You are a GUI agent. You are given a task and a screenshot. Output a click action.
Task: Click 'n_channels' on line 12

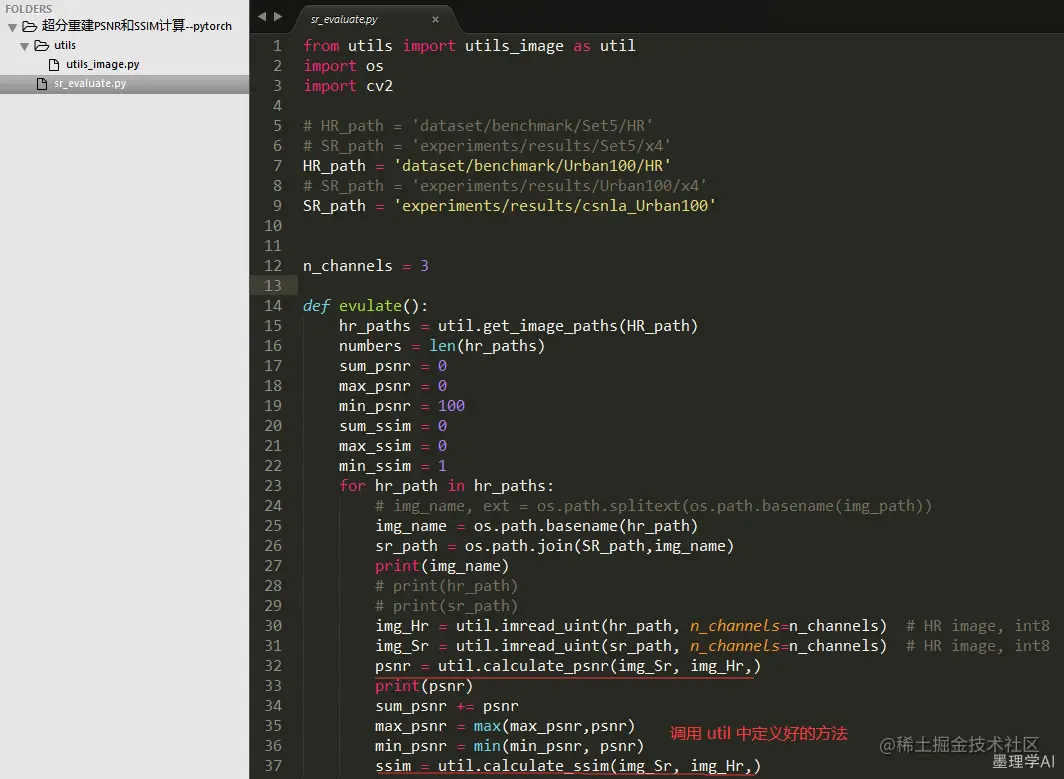pyautogui.click(x=347, y=265)
